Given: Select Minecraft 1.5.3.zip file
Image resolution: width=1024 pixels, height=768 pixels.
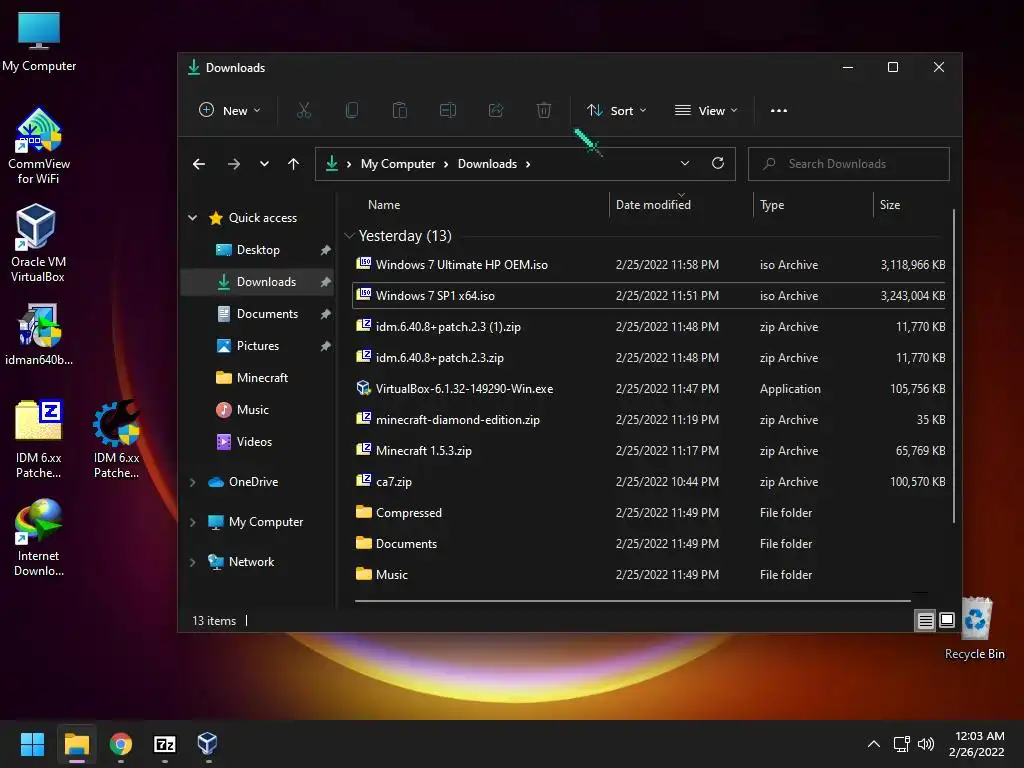Looking at the screenshot, I should [x=650, y=451].
